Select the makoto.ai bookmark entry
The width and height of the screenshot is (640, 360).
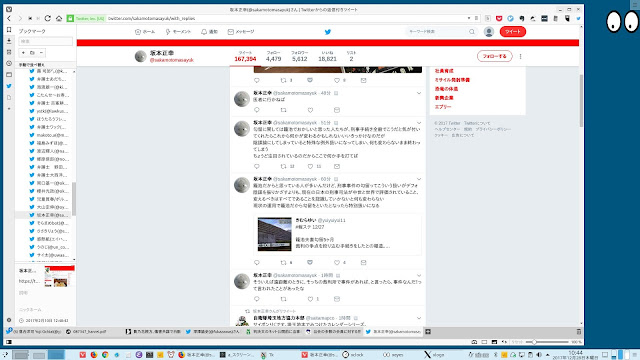49,135
